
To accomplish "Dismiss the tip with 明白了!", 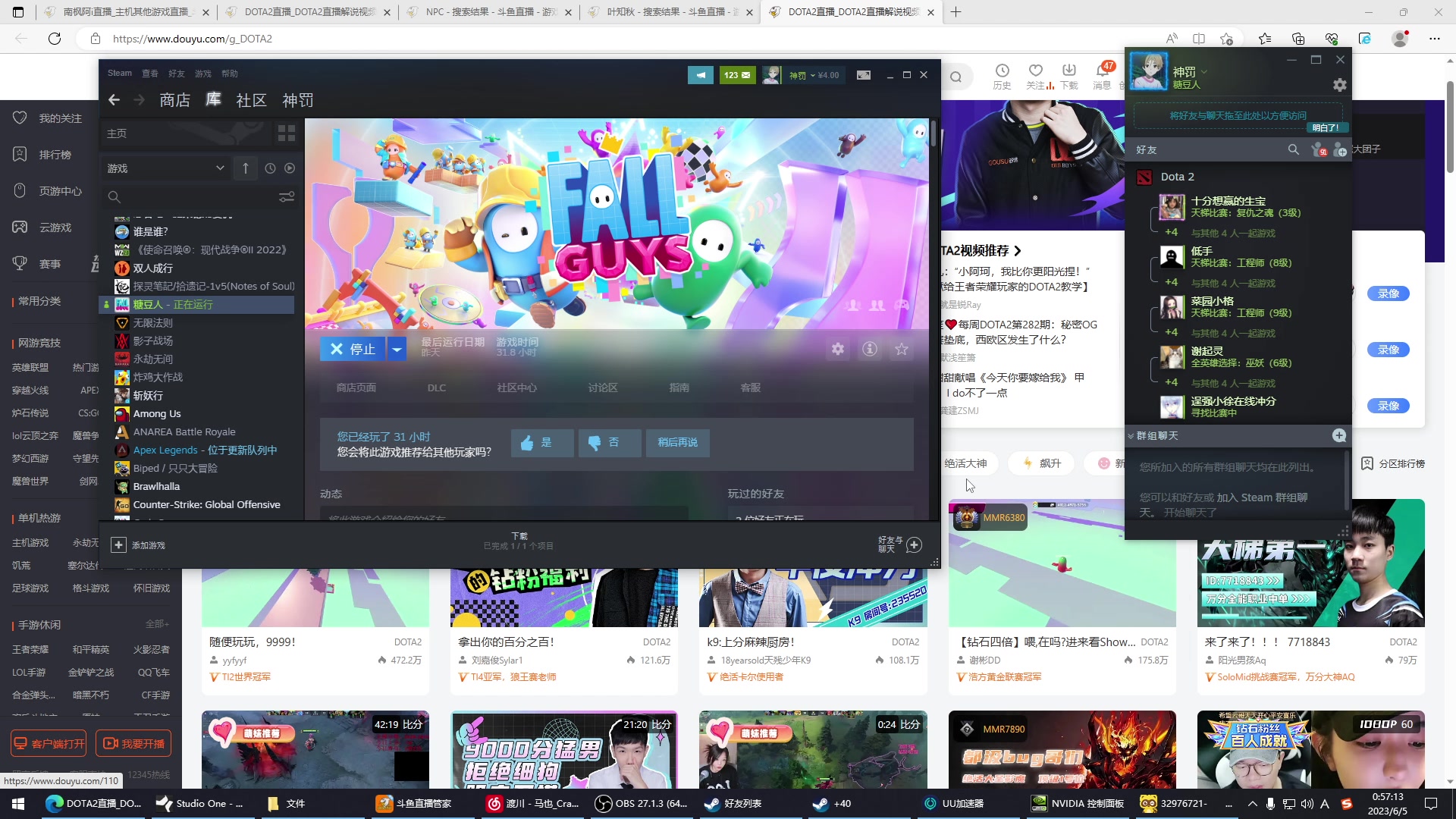I will (x=1326, y=128).
